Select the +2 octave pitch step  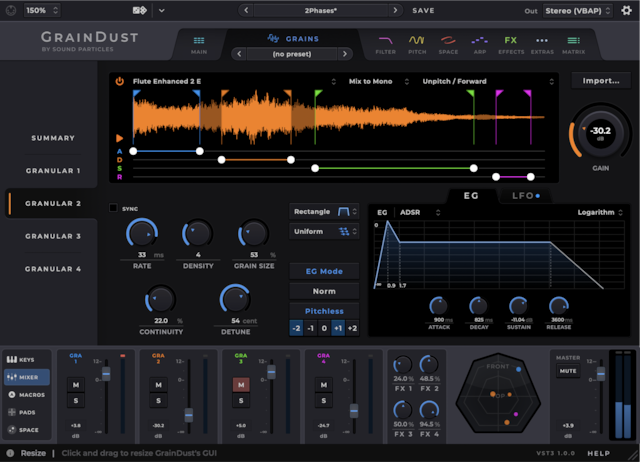(352, 328)
